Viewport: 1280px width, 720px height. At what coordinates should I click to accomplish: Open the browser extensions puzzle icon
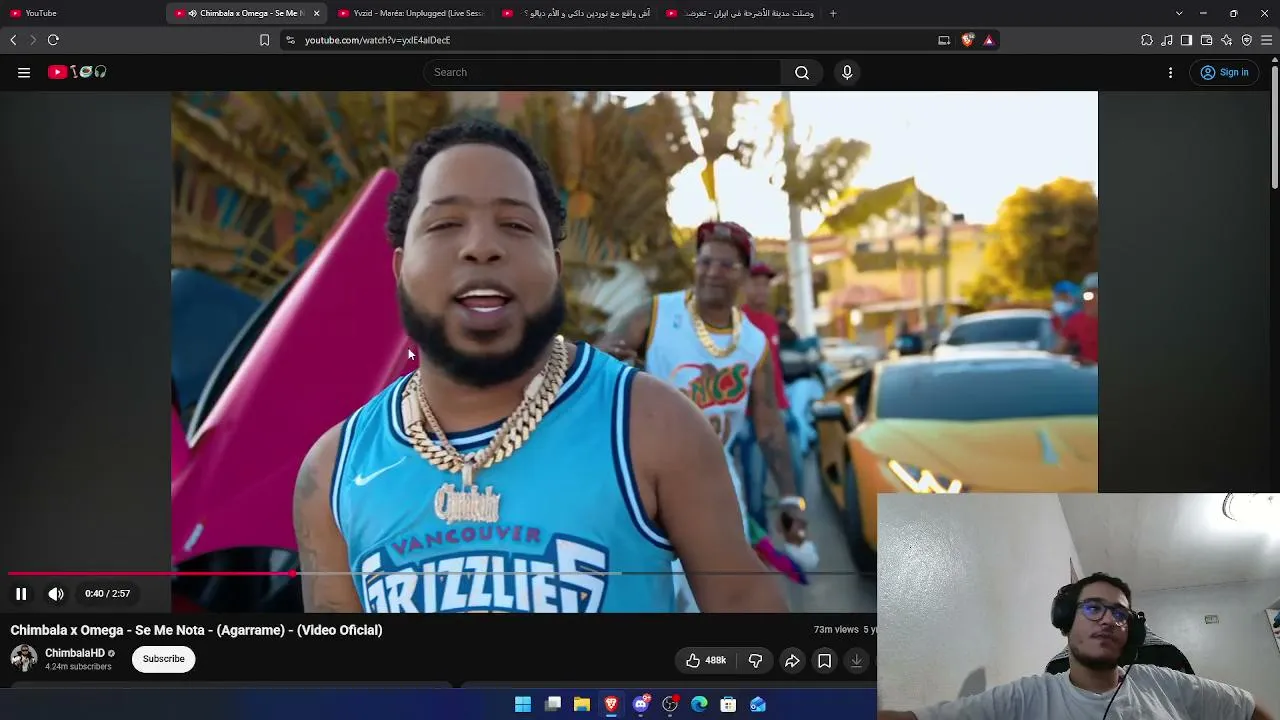coord(1147,40)
